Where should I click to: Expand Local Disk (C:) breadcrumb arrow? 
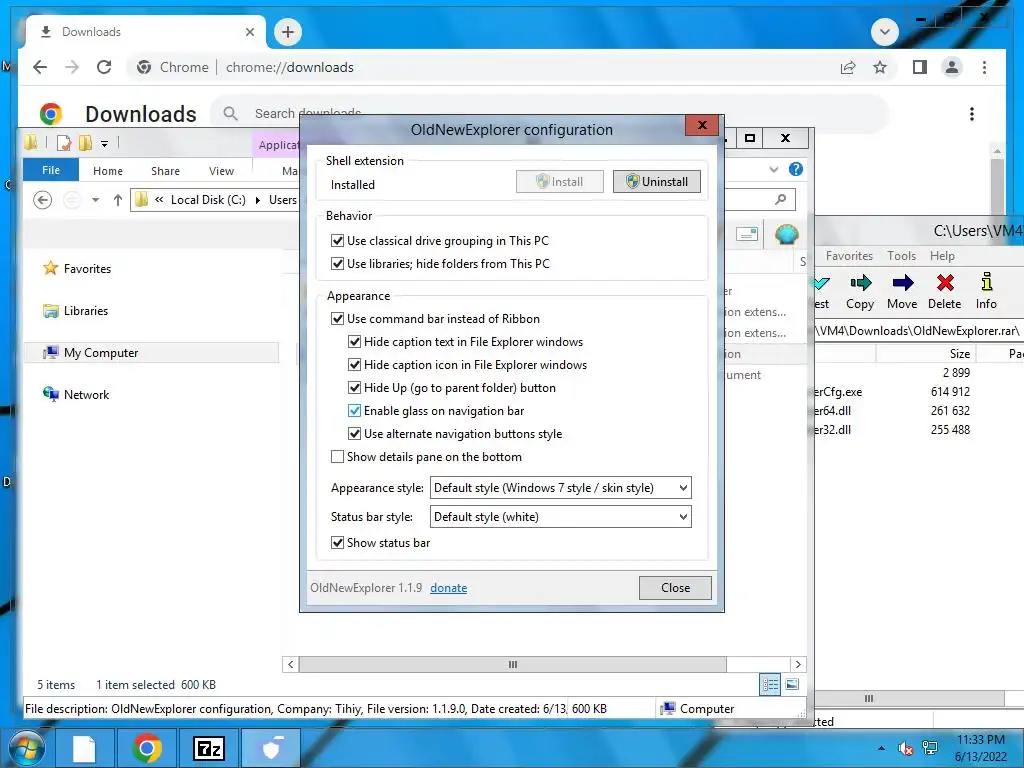[257, 200]
